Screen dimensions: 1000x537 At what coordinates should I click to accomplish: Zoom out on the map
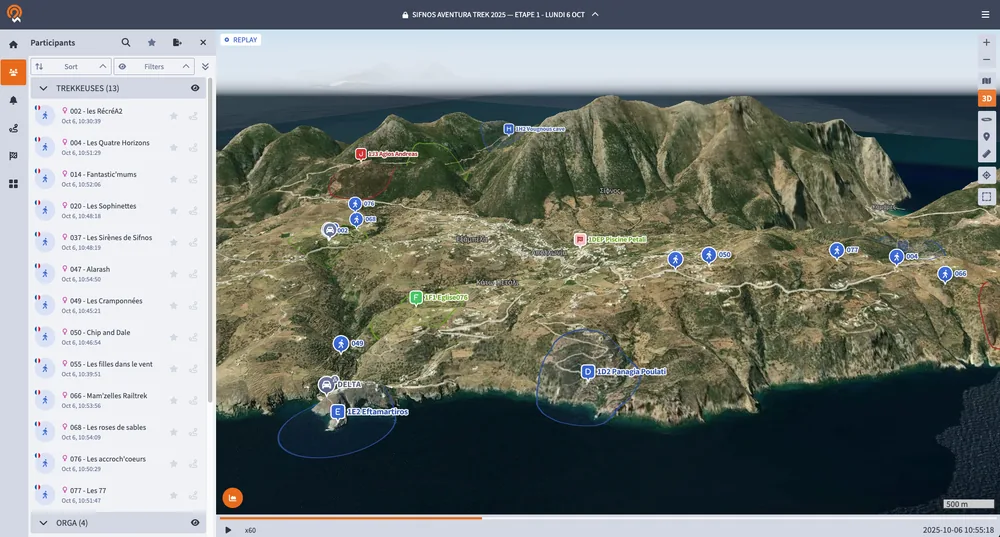pyautogui.click(x=987, y=59)
